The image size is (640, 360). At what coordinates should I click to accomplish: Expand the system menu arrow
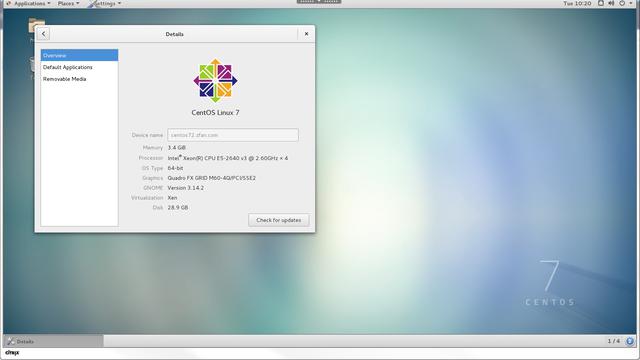pos(631,3)
